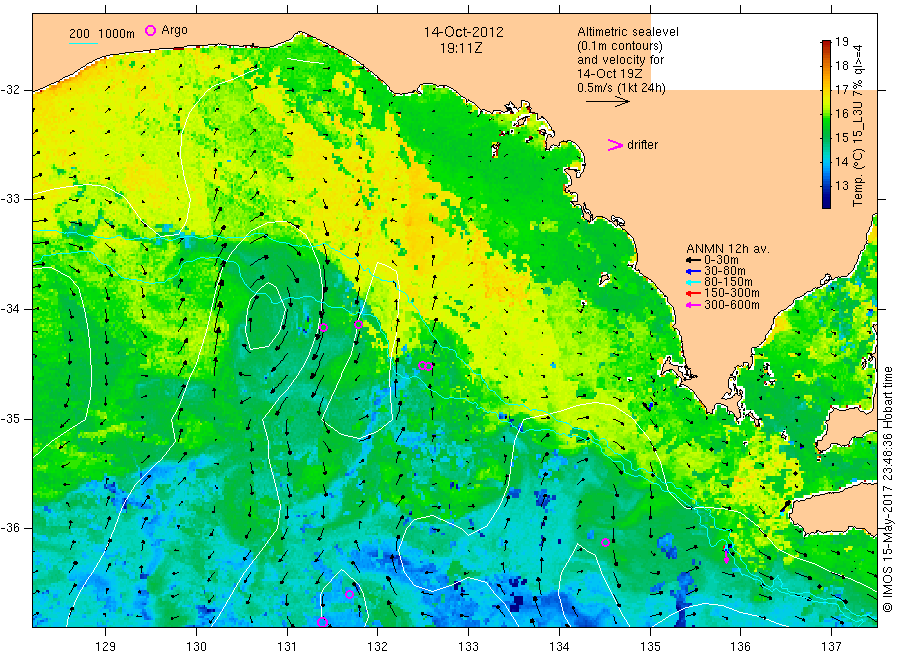Click the Argo float marker near 131.7°E, 36.6°S

350,594
